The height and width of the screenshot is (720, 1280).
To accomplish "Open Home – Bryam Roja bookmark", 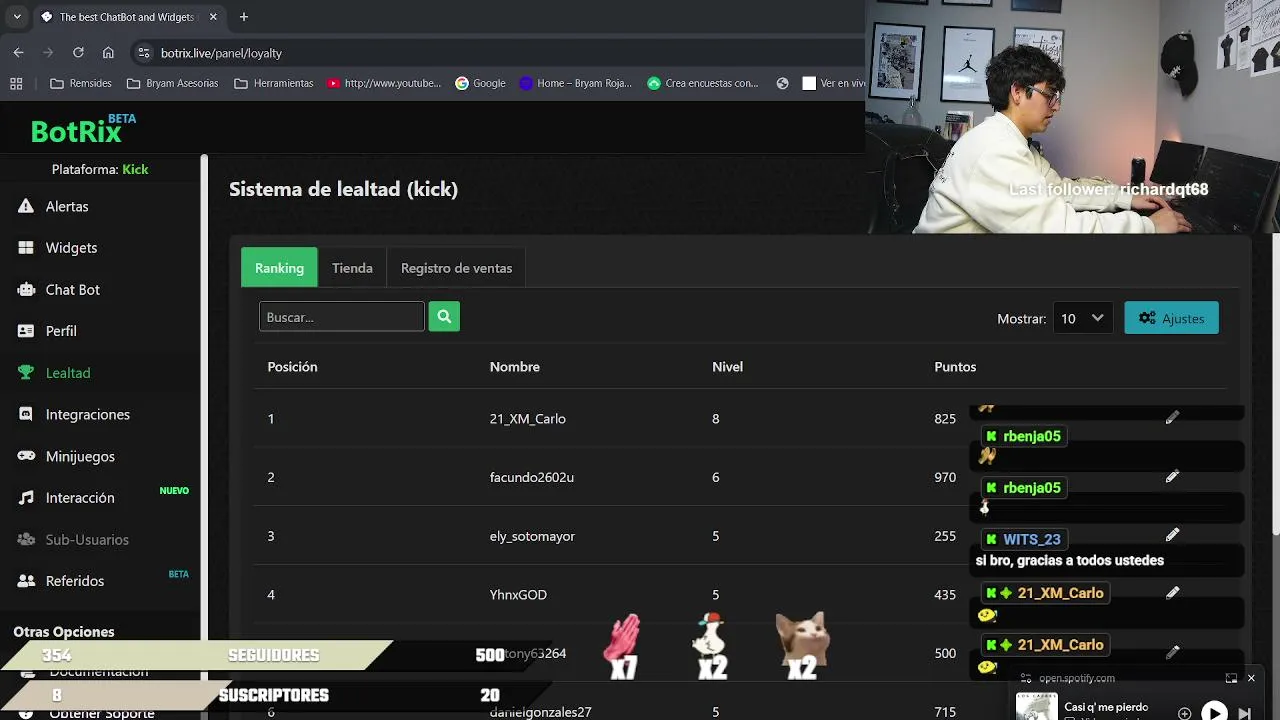I will point(576,83).
